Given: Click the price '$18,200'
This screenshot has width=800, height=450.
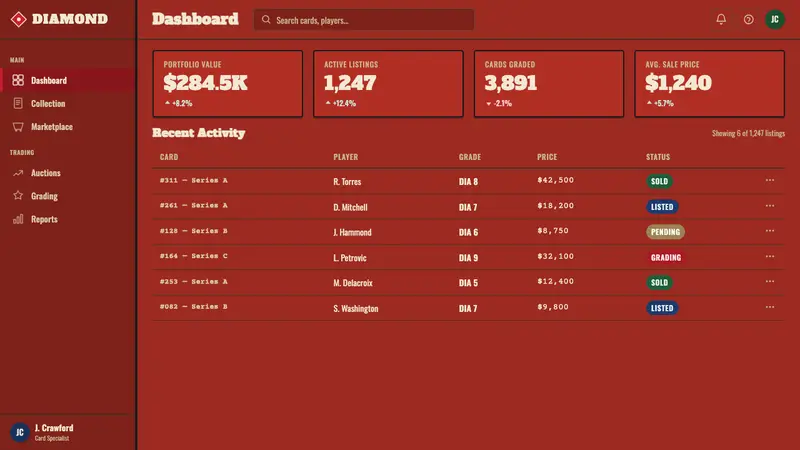Looking at the screenshot, I should 555,205.
